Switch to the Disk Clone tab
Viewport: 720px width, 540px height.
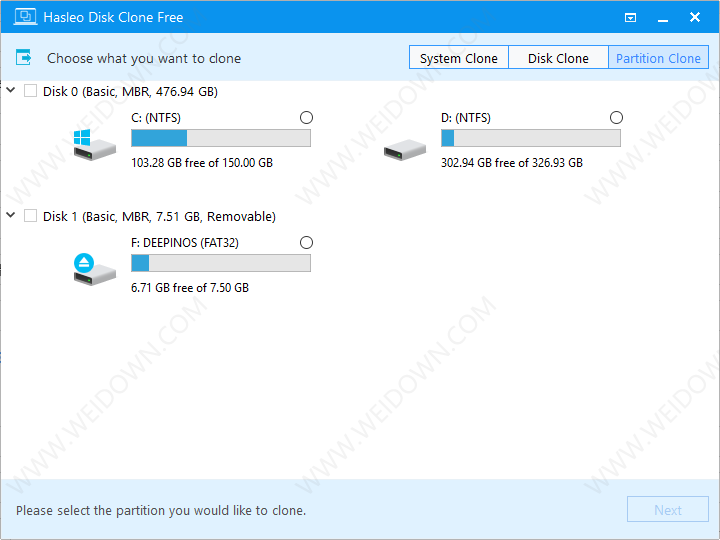558,57
